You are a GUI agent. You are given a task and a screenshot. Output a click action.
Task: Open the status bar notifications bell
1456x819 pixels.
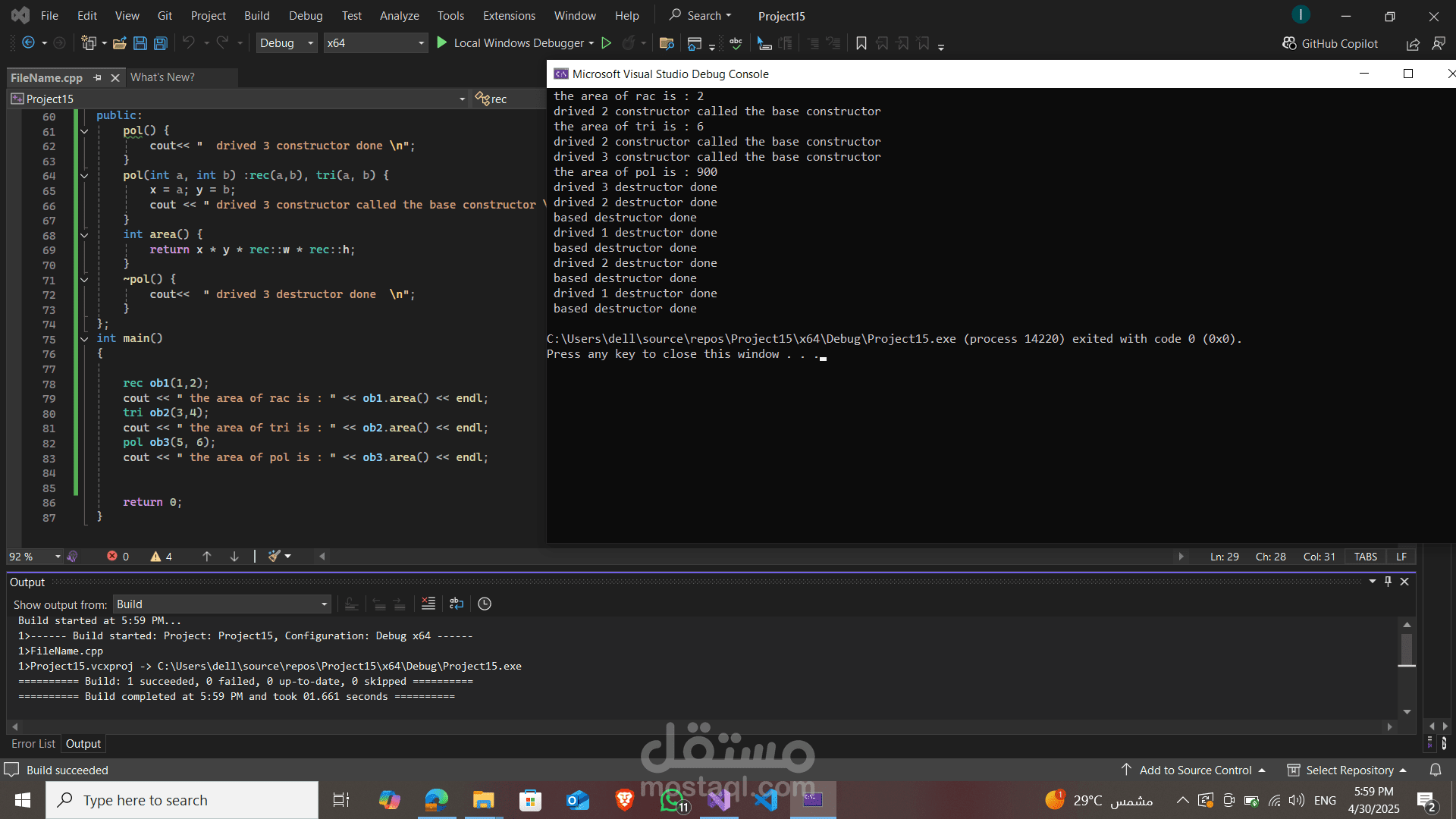pos(1436,770)
